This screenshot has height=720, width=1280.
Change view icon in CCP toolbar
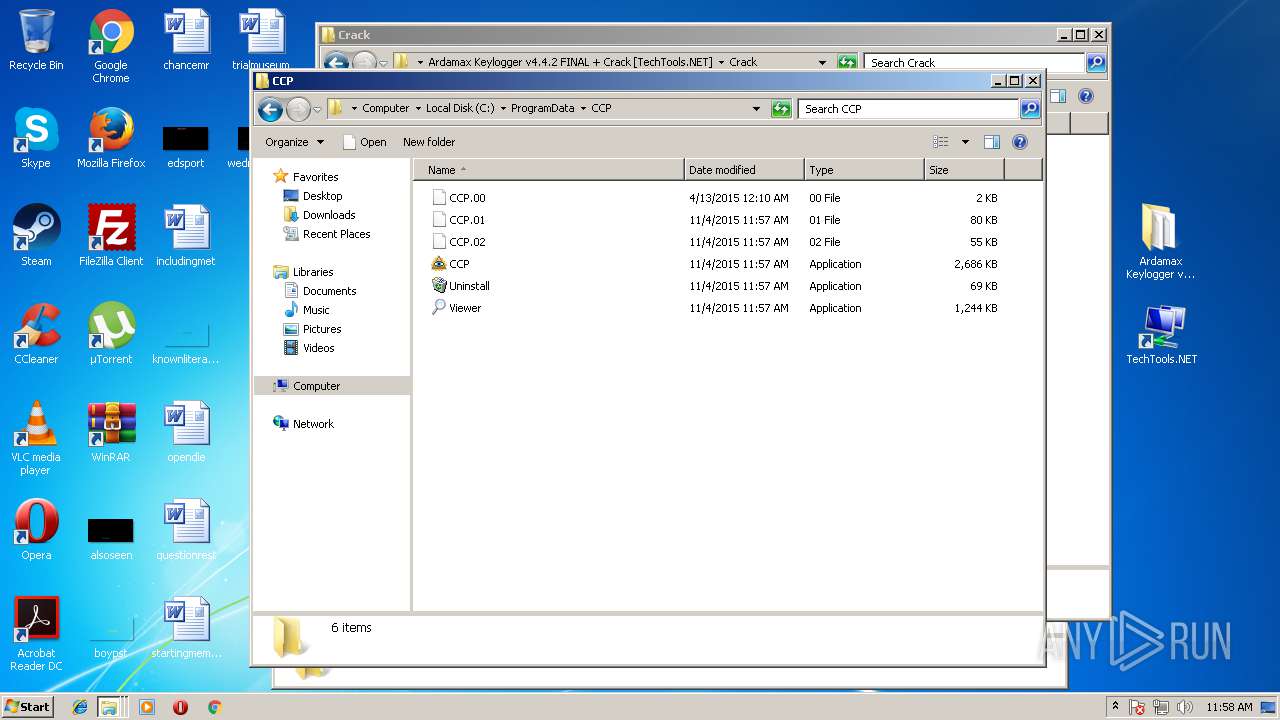point(941,142)
